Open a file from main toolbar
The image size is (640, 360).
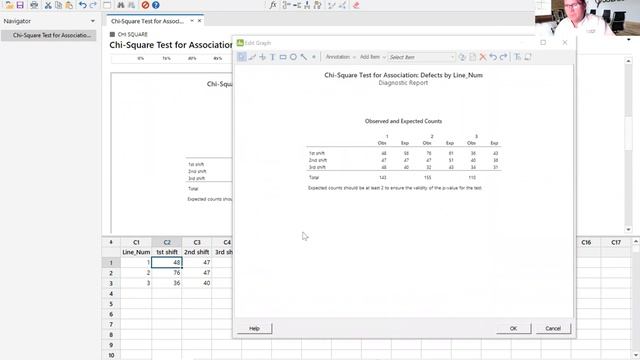pos(9,5)
